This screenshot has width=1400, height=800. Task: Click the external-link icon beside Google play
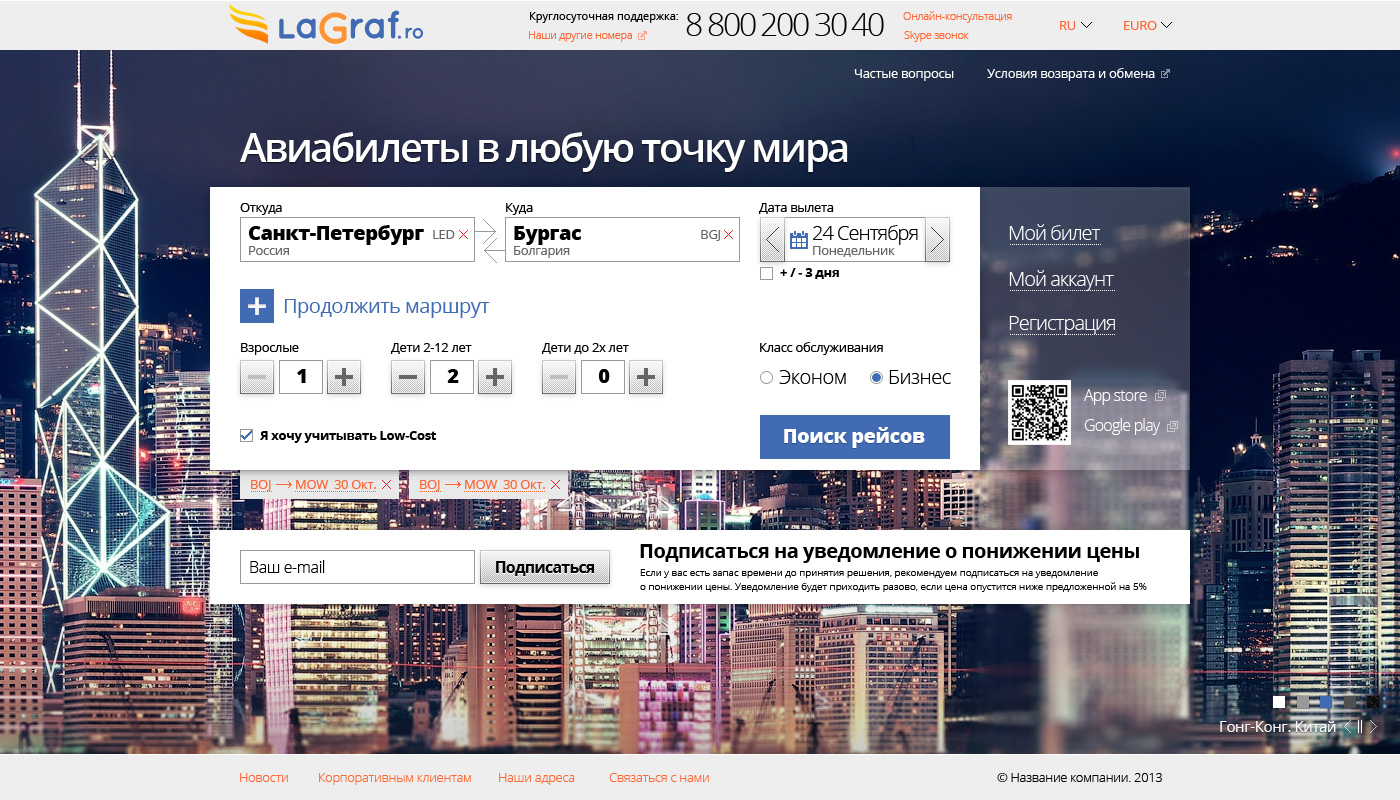pos(1172,426)
